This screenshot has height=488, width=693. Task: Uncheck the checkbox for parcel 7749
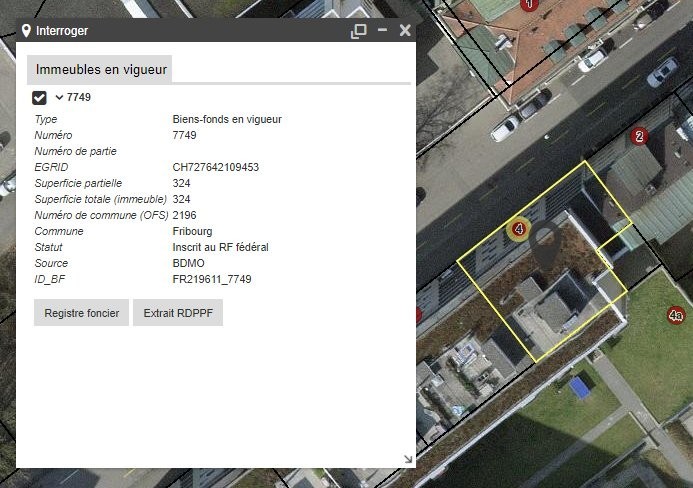coord(40,97)
